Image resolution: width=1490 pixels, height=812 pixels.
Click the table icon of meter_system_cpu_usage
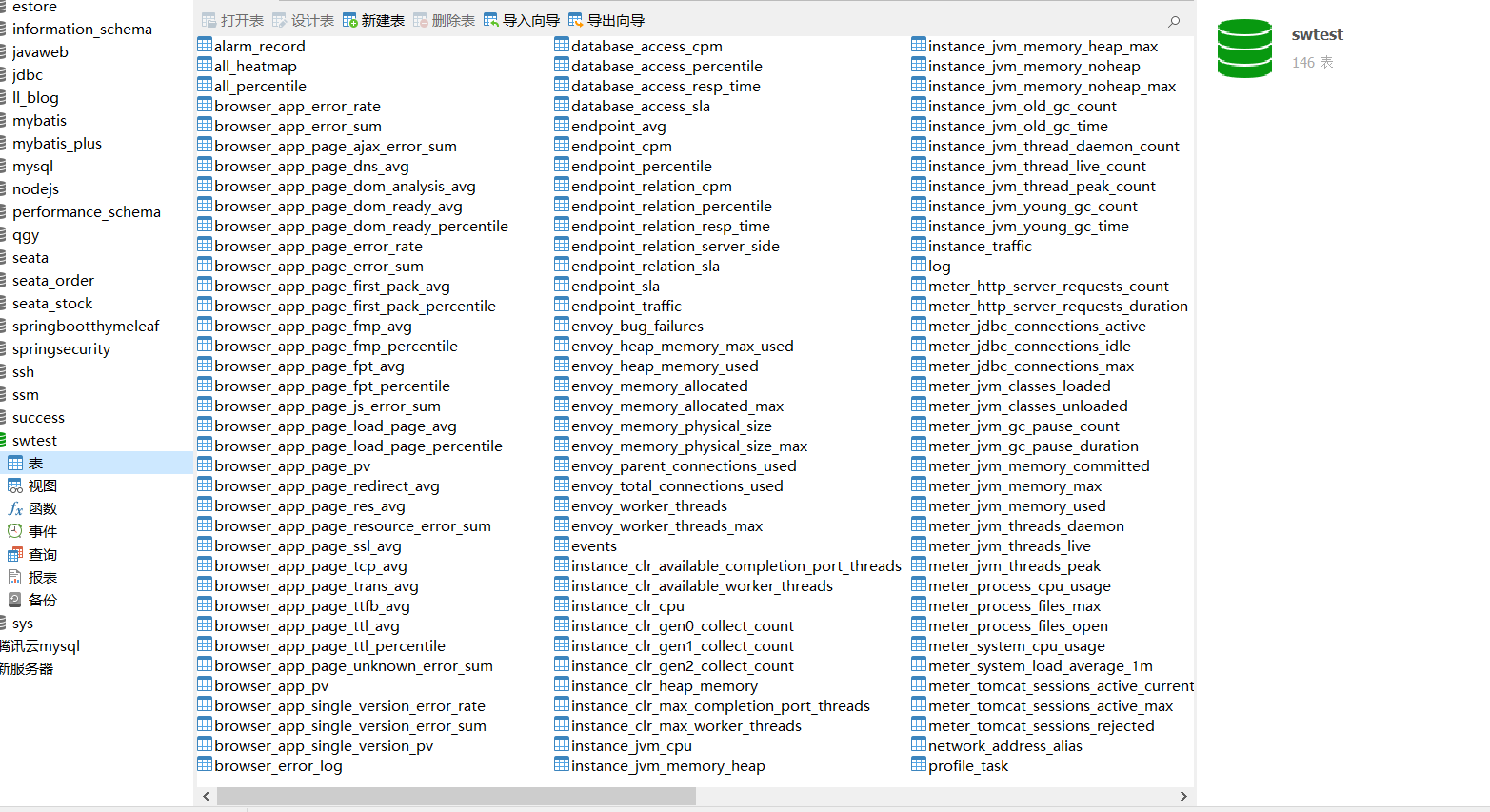click(x=919, y=644)
